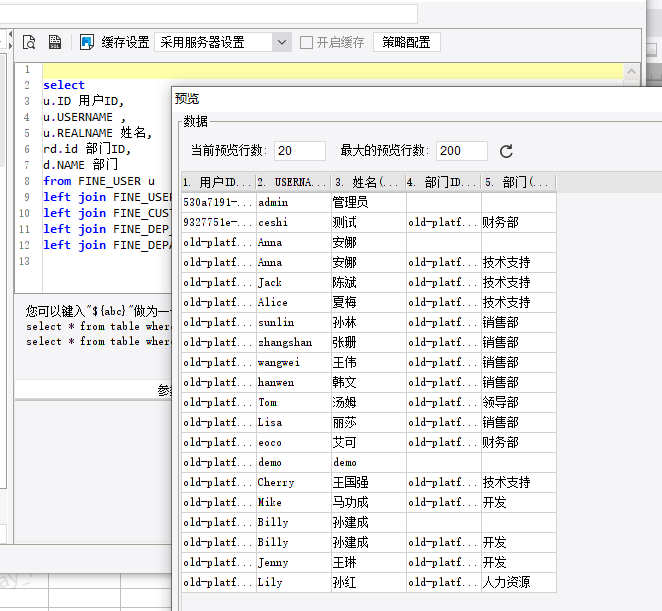
Task: Select the zhangshan username cell
Action: 293,342
